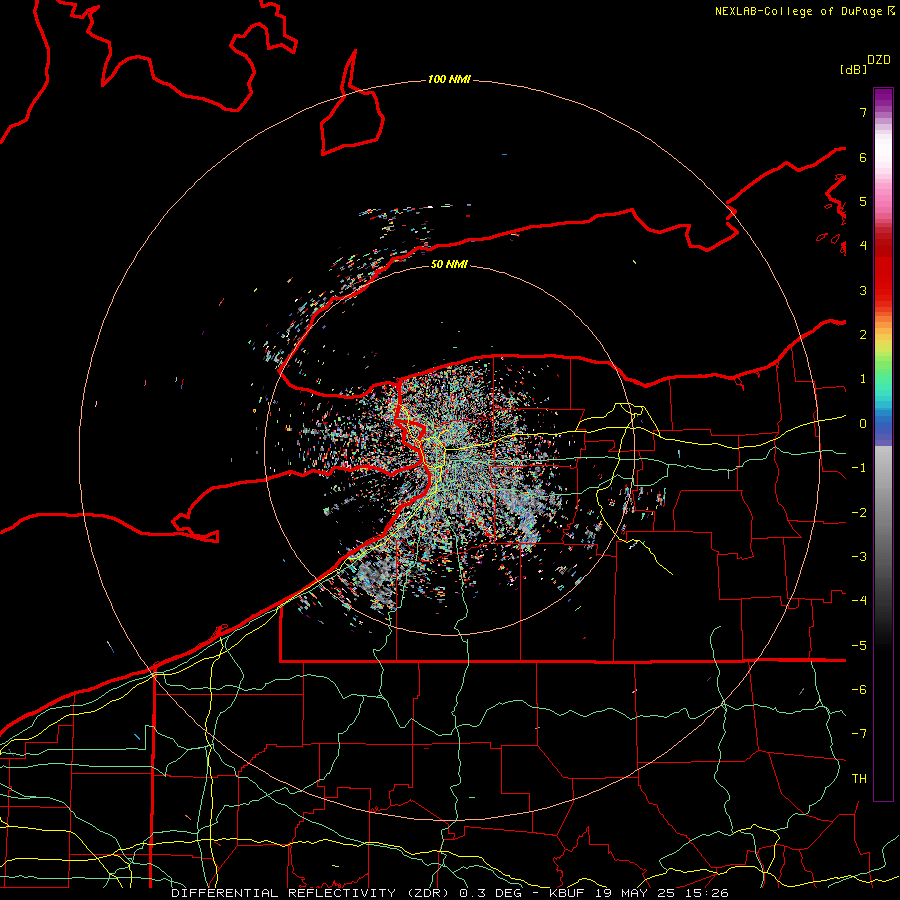
Task: Click the 7 value on the color scale
Action: click(x=863, y=112)
